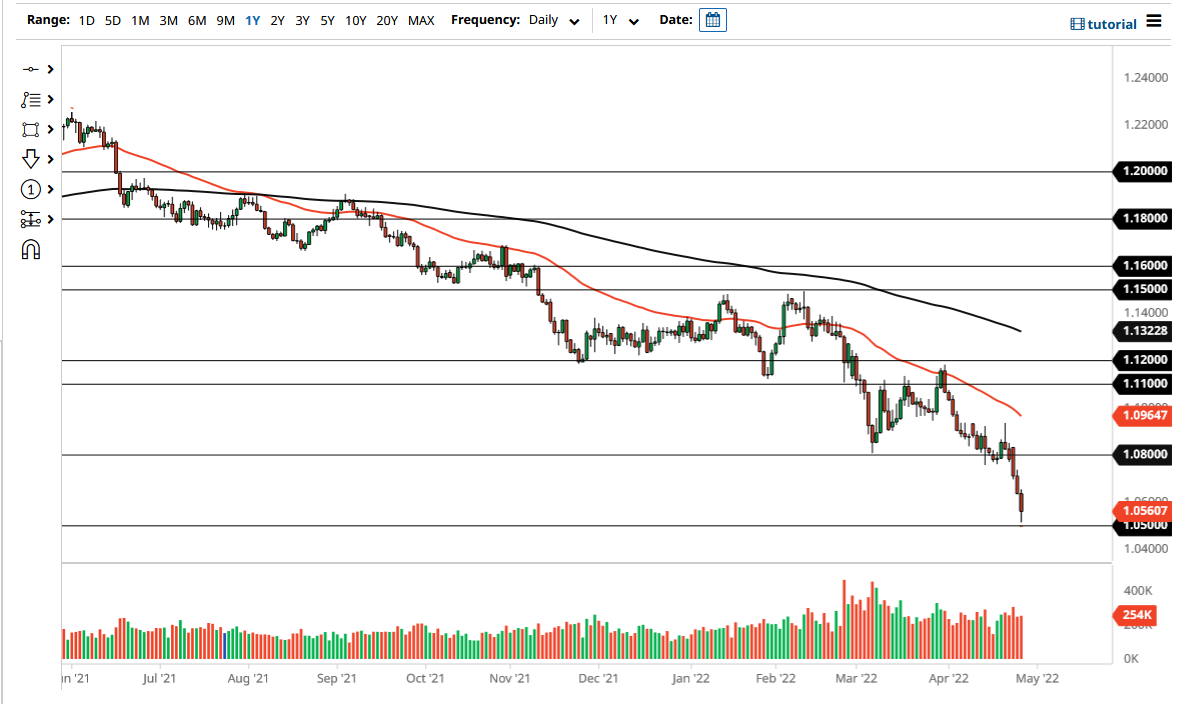Switch the range to MAX
The image size is (1179, 704).
point(421,20)
